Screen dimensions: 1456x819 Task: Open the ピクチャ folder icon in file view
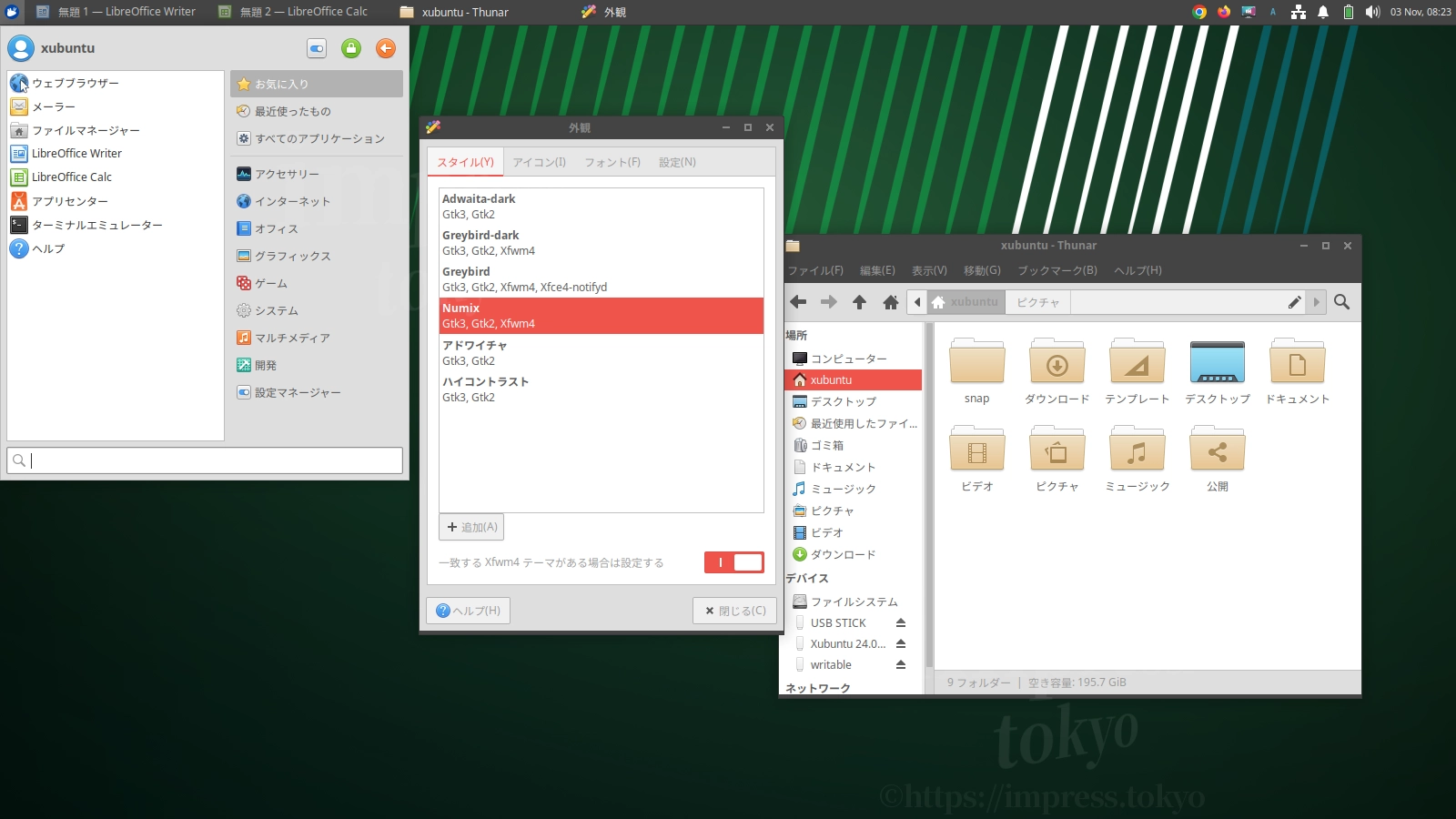pyautogui.click(x=1057, y=449)
